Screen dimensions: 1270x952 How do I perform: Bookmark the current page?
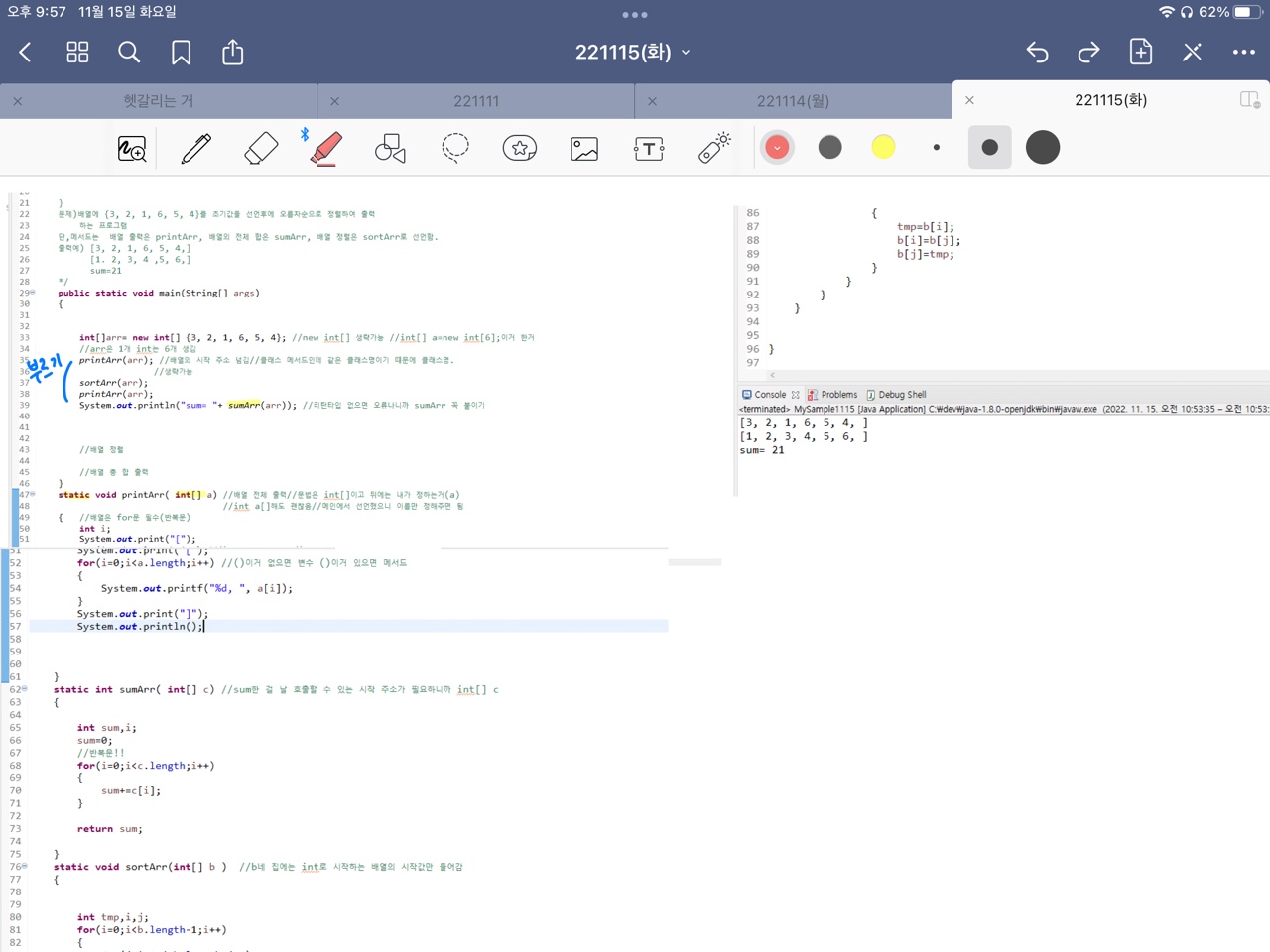pos(181,53)
